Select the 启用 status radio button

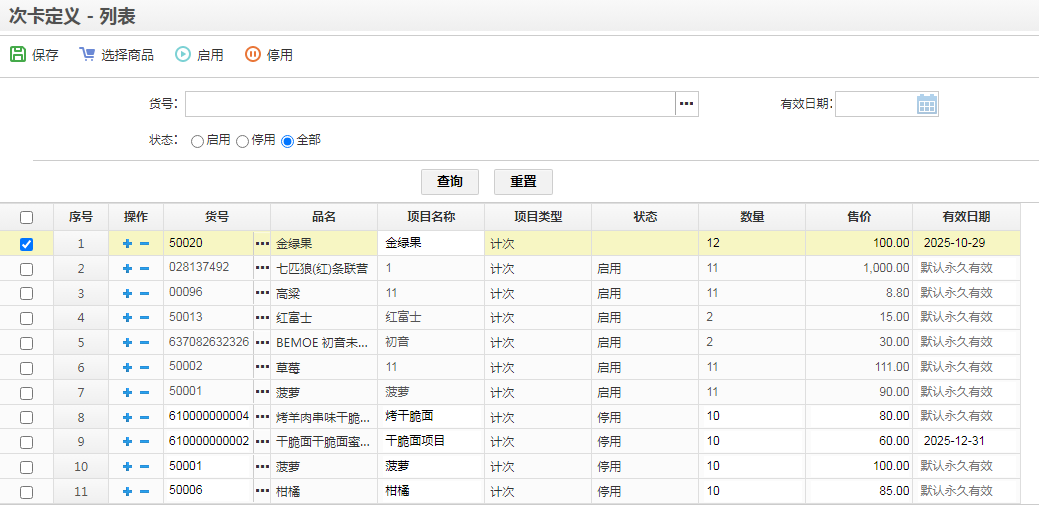tap(197, 142)
